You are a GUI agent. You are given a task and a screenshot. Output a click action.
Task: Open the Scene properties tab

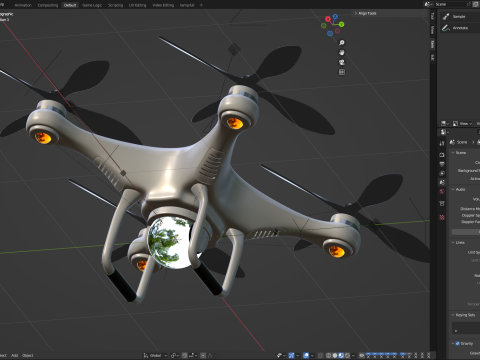coord(442,182)
